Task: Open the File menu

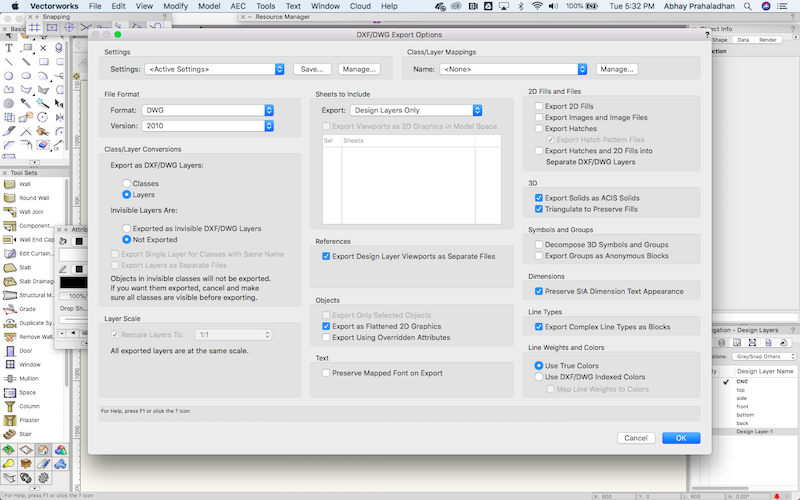Action: pyautogui.click(x=95, y=6)
